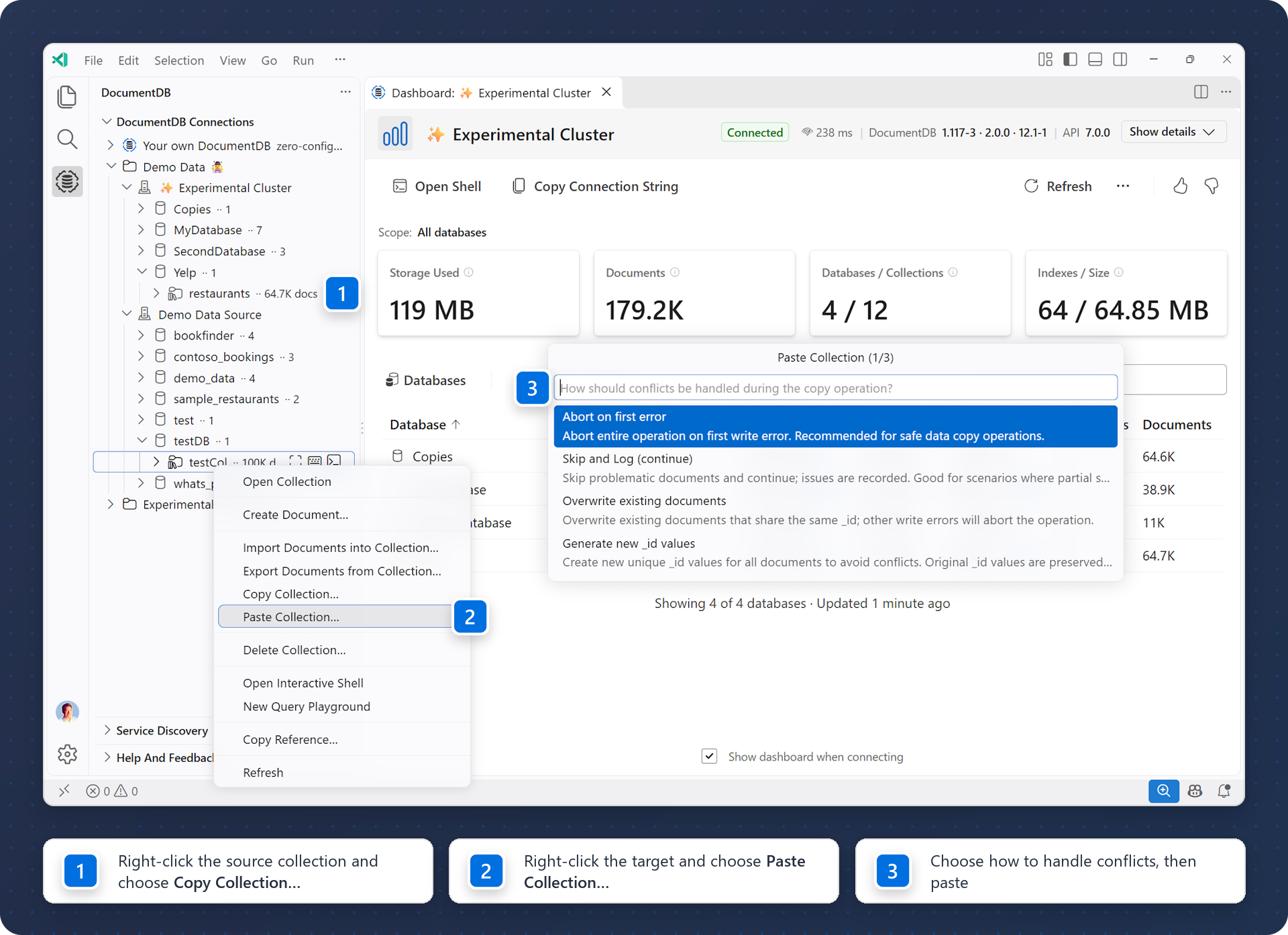Click the remote window indicator in status bar
The width and height of the screenshot is (1288, 935).
(x=64, y=791)
